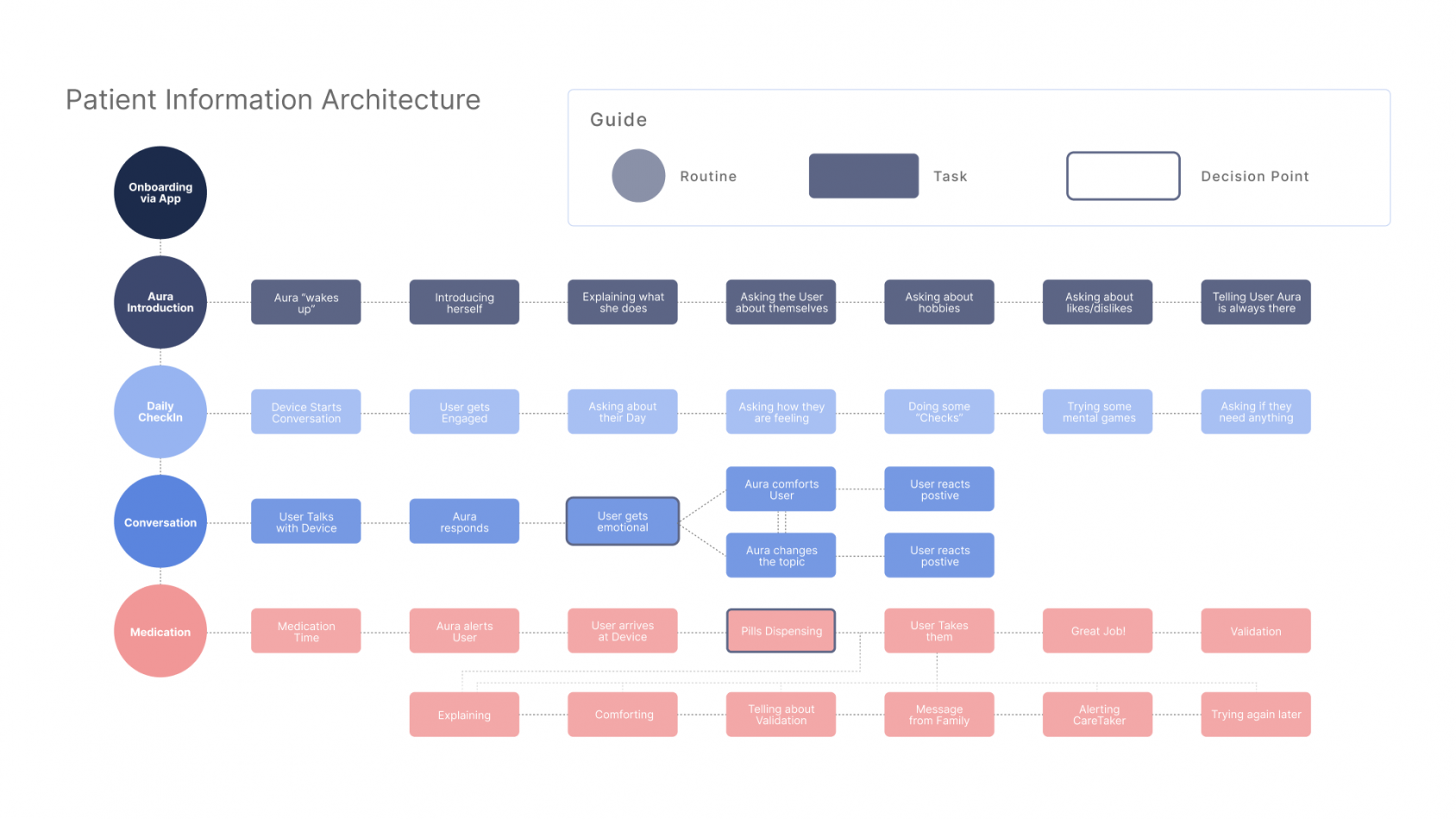Click the Guide heading text
The width and height of the screenshot is (1456, 819).
click(x=618, y=120)
